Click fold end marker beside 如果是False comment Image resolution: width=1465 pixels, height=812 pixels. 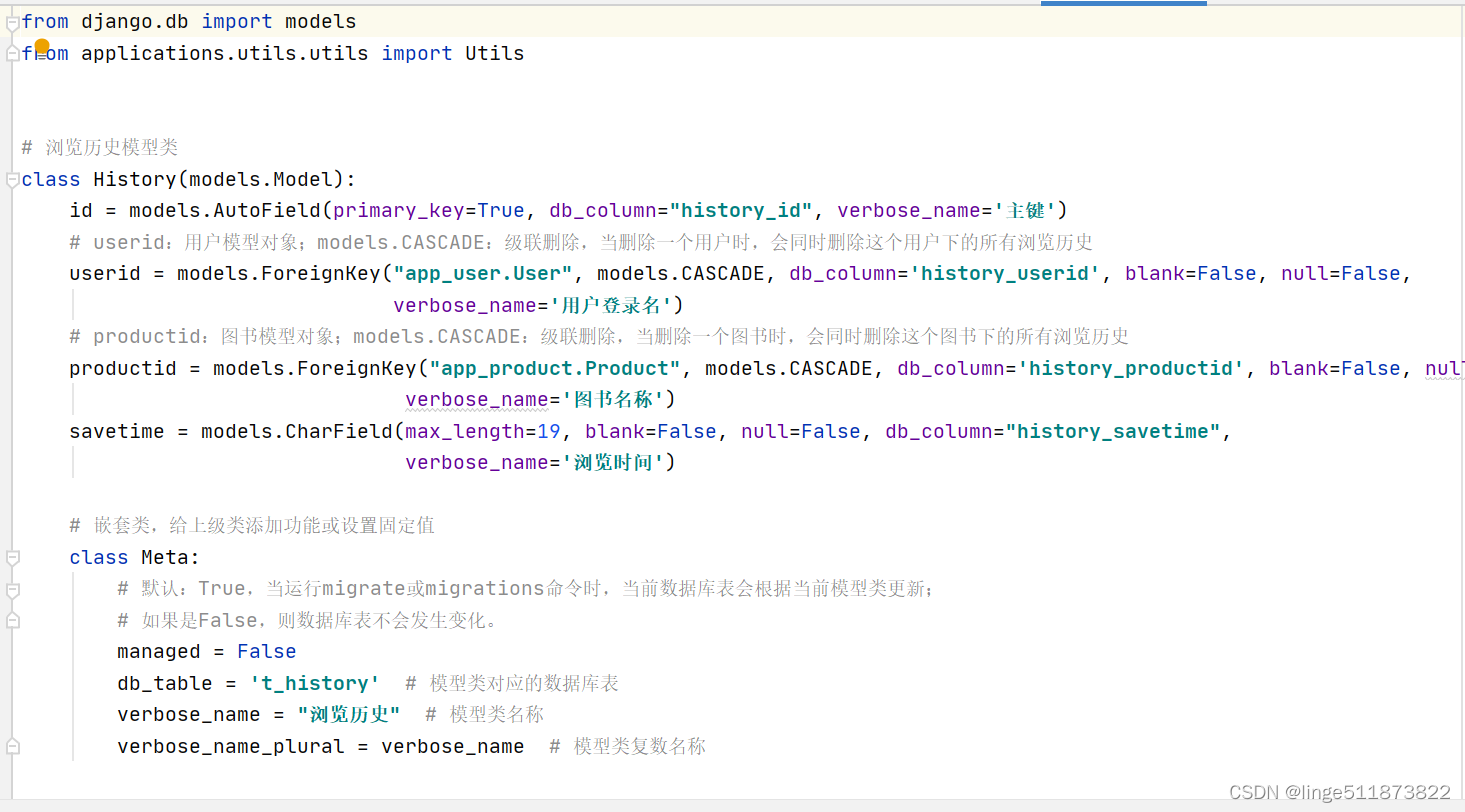point(12,620)
